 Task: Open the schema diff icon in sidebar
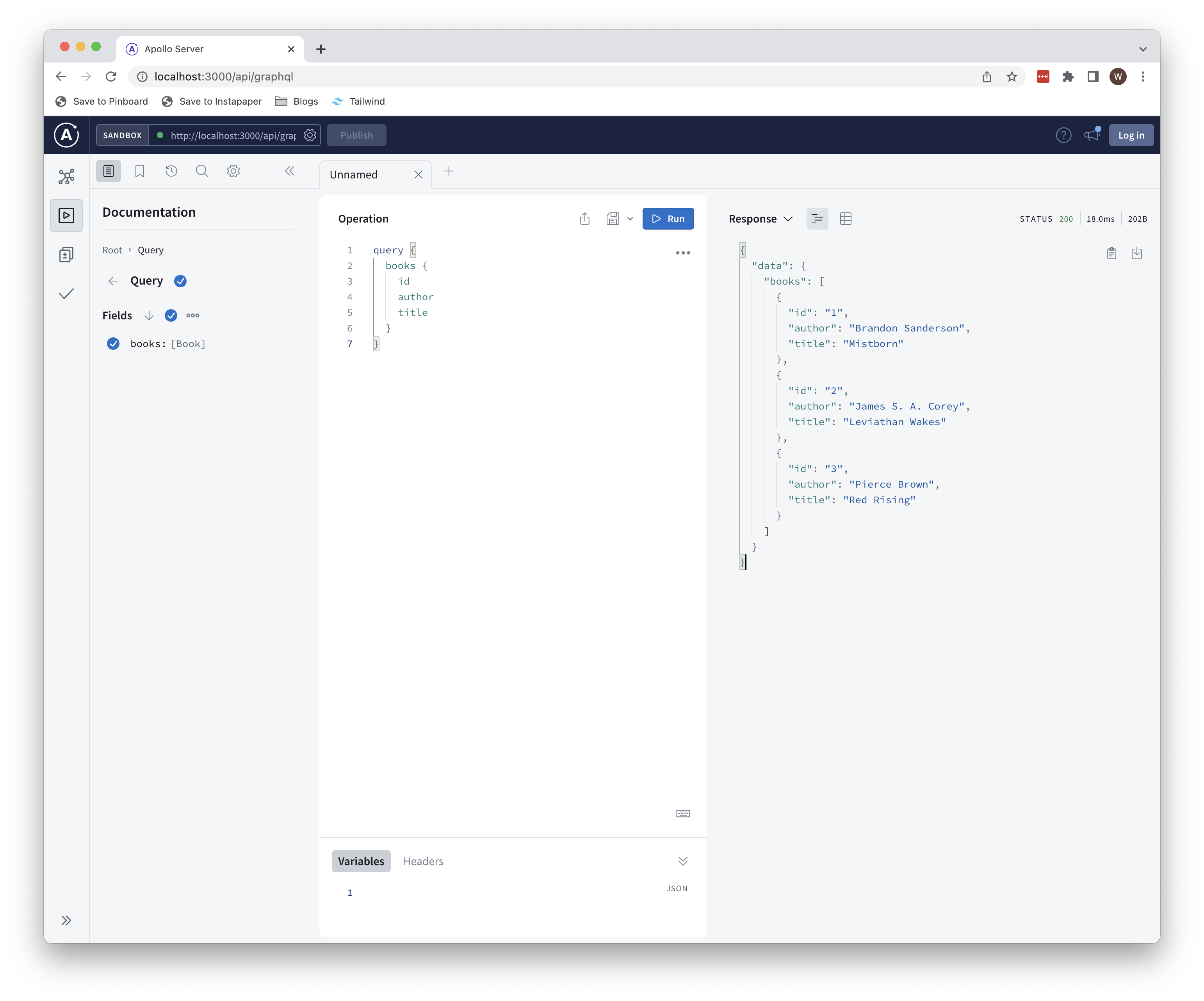tap(66, 255)
